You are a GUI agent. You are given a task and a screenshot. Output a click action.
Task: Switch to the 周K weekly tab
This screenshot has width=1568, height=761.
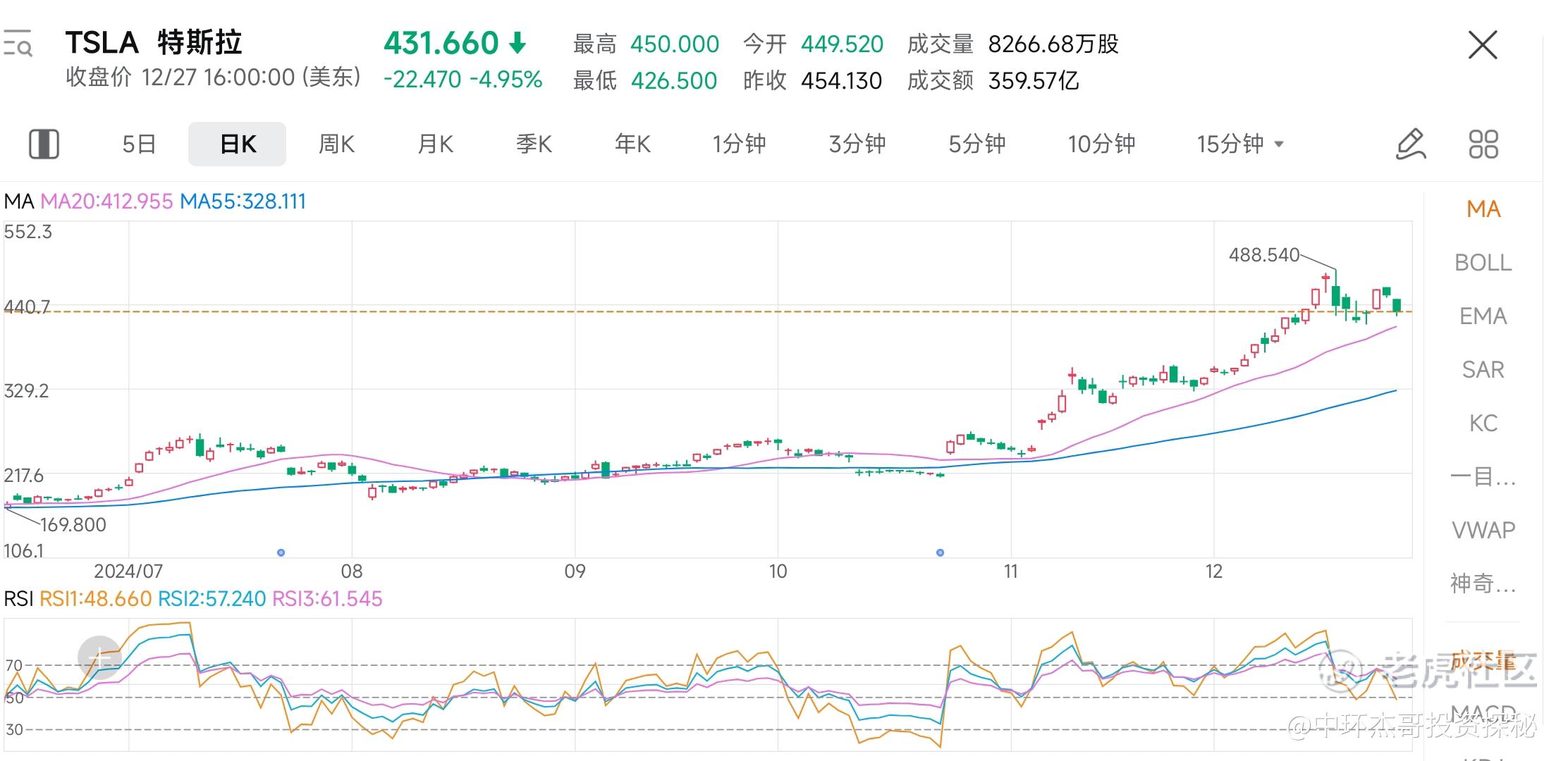[336, 144]
